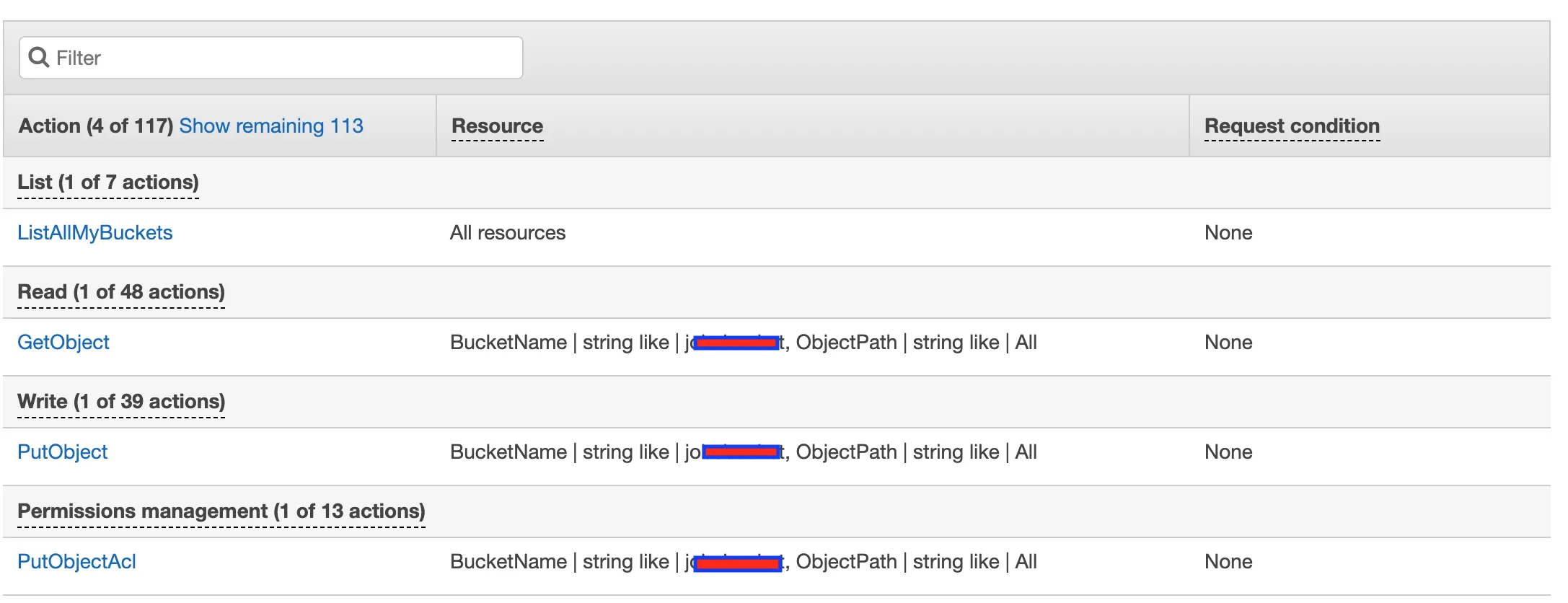Open the GetObject action link

click(x=63, y=343)
